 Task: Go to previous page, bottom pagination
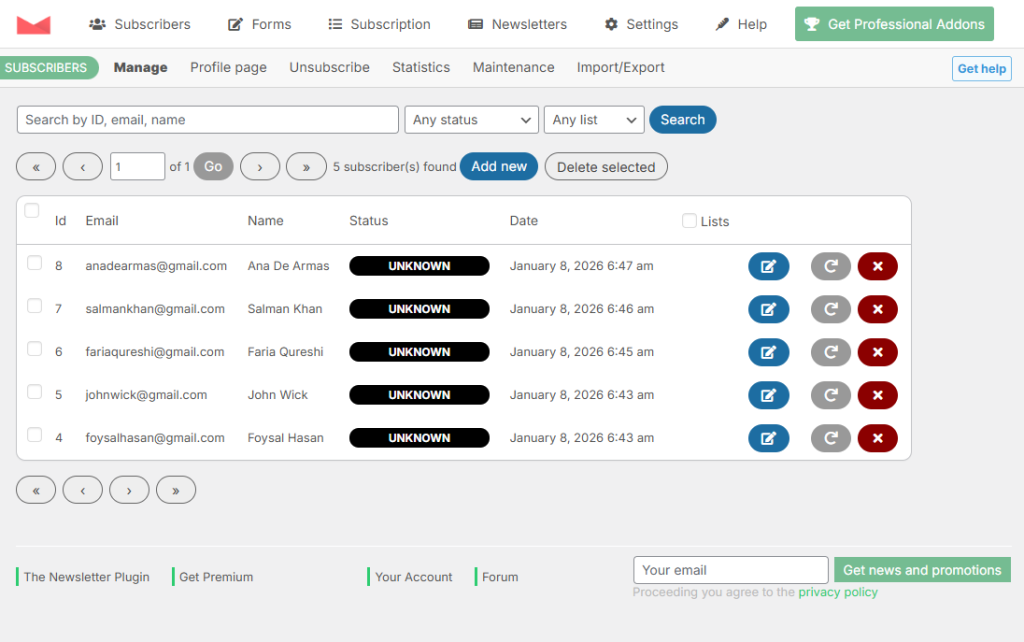[x=82, y=490]
